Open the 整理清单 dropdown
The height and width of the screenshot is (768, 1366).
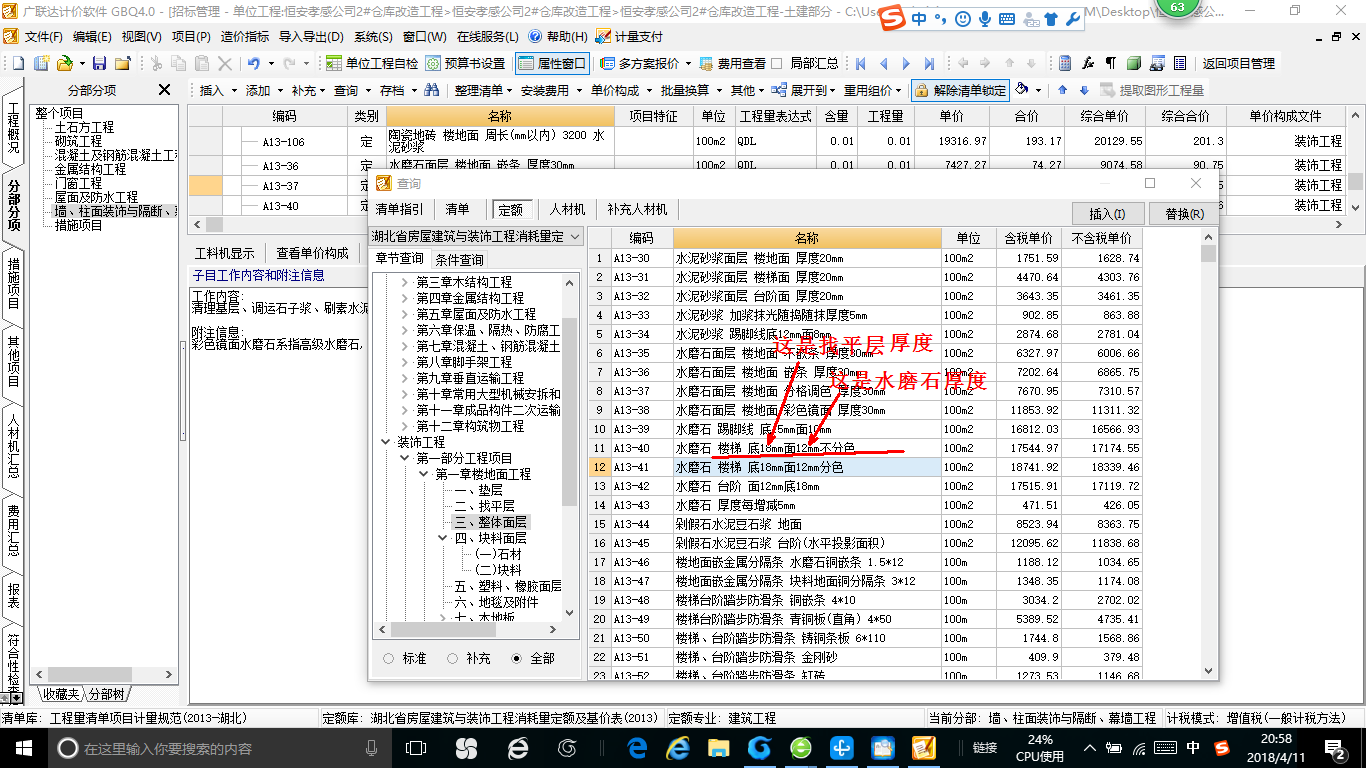click(484, 90)
